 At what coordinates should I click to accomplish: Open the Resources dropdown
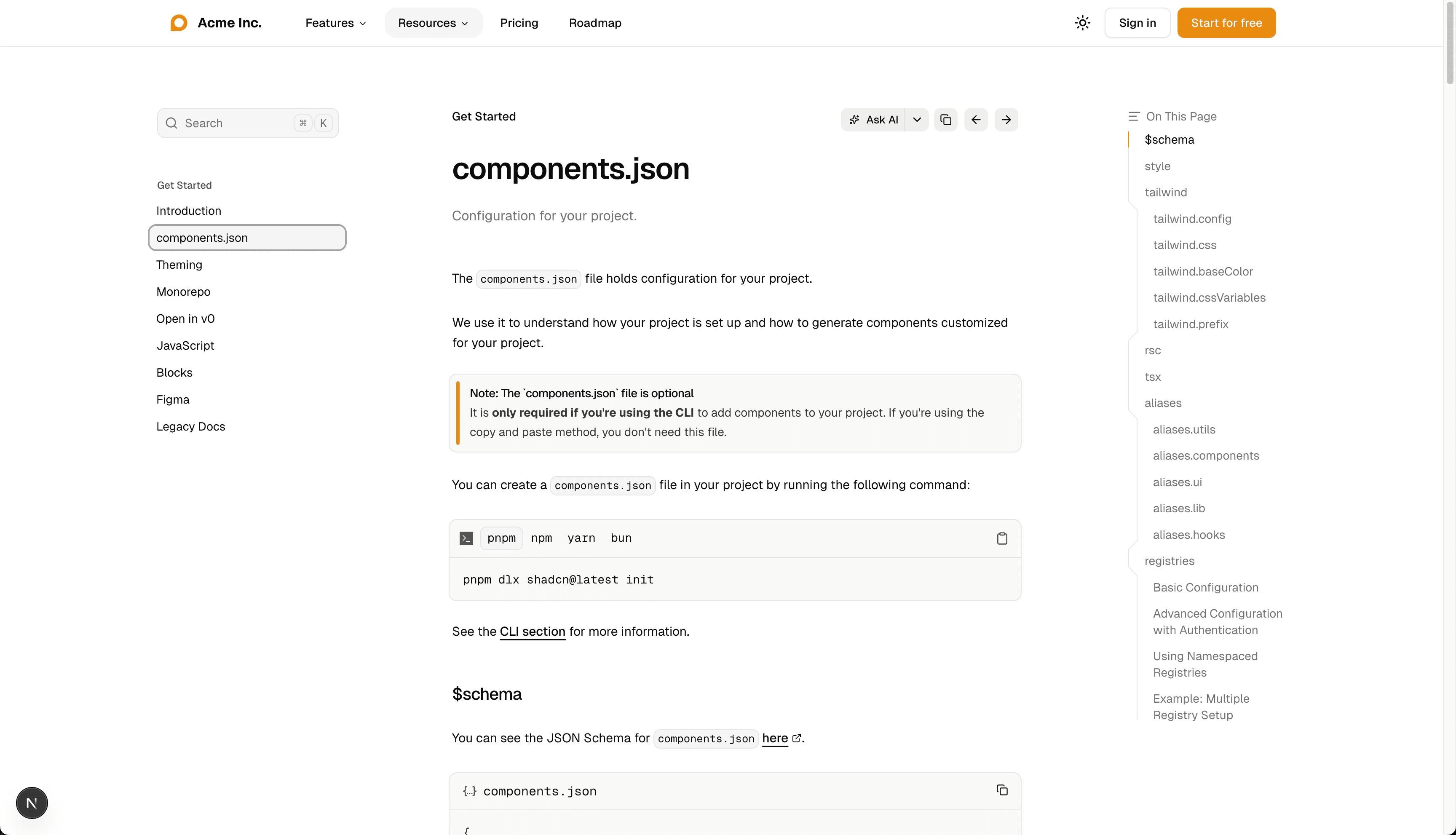point(434,22)
